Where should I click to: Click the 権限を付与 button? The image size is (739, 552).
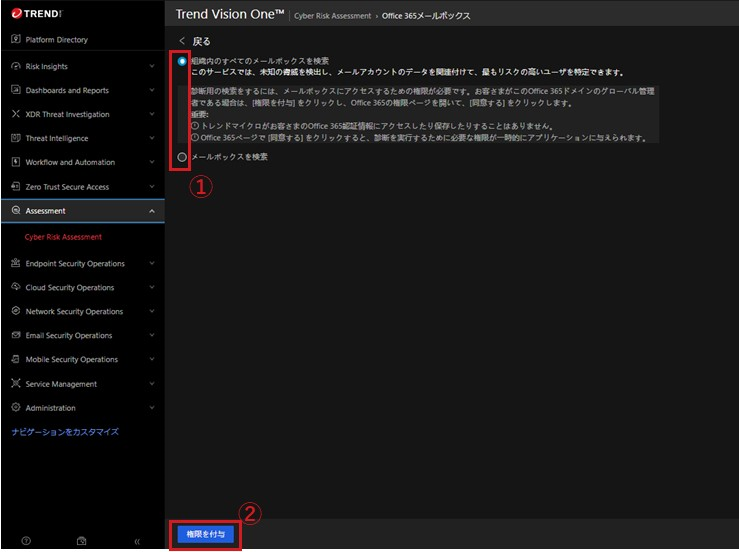point(205,534)
